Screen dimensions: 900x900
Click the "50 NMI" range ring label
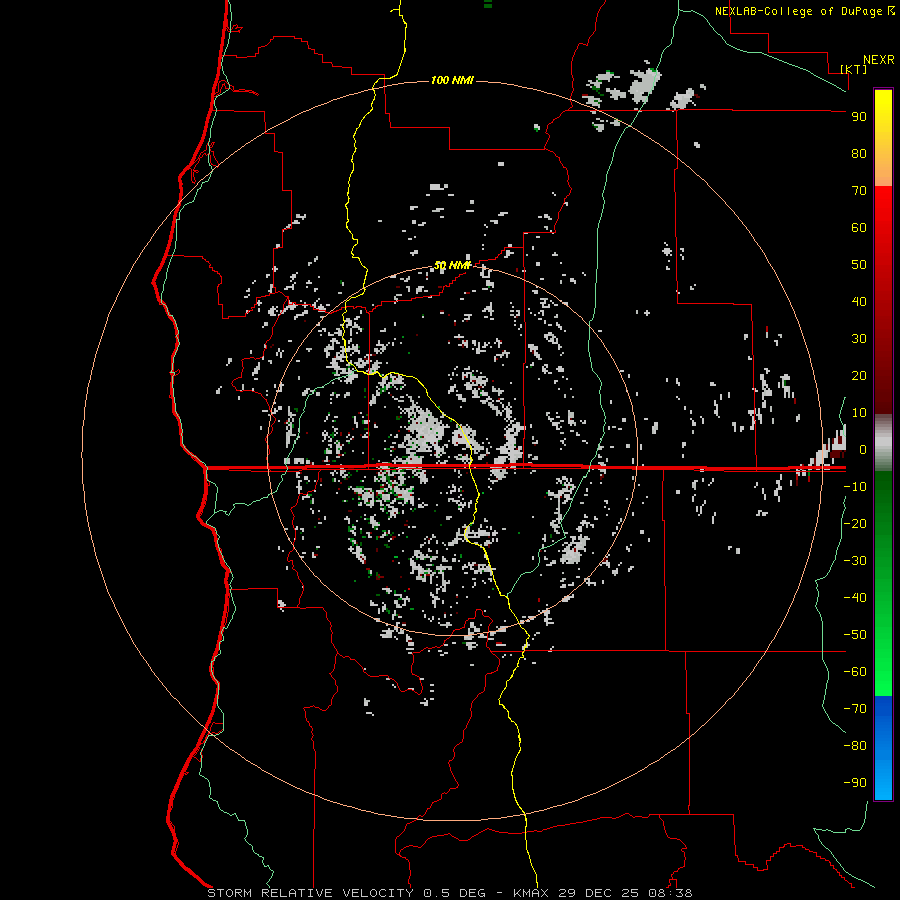452,265
